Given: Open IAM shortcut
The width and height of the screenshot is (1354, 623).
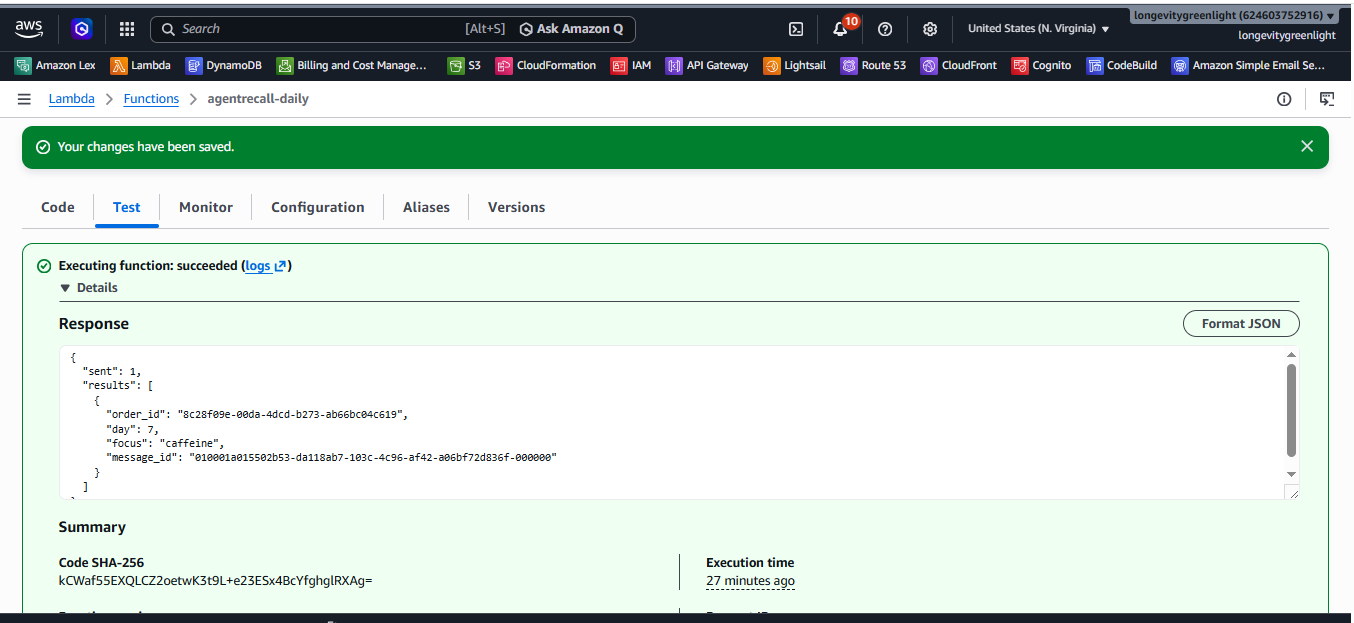Looking at the screenshot, I should [x=631, y=65].
